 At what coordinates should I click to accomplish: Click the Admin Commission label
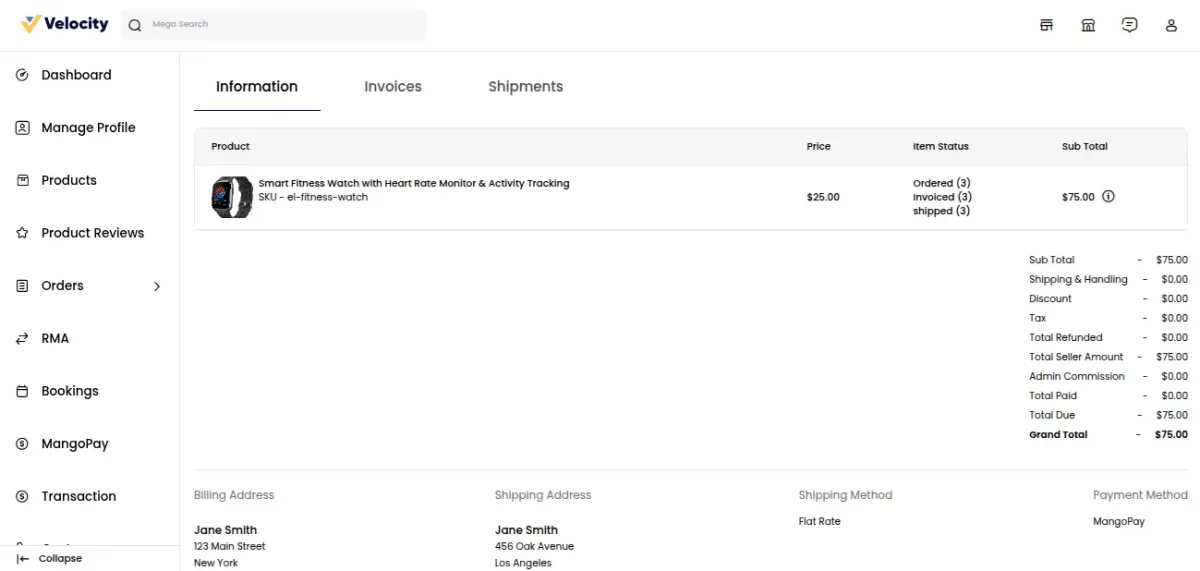(x=1077, y=377)
